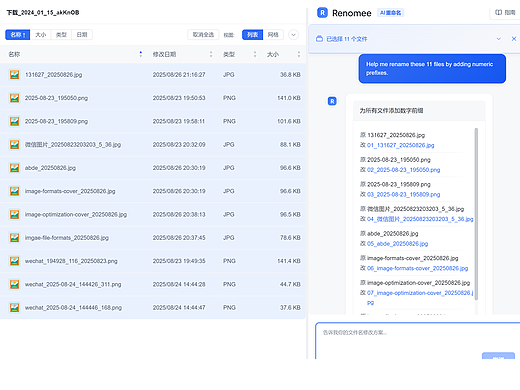Switch to 列表 list view
The height and width of the screenshot is (390, 520).
pyautogui.click(x=252, y=35)
